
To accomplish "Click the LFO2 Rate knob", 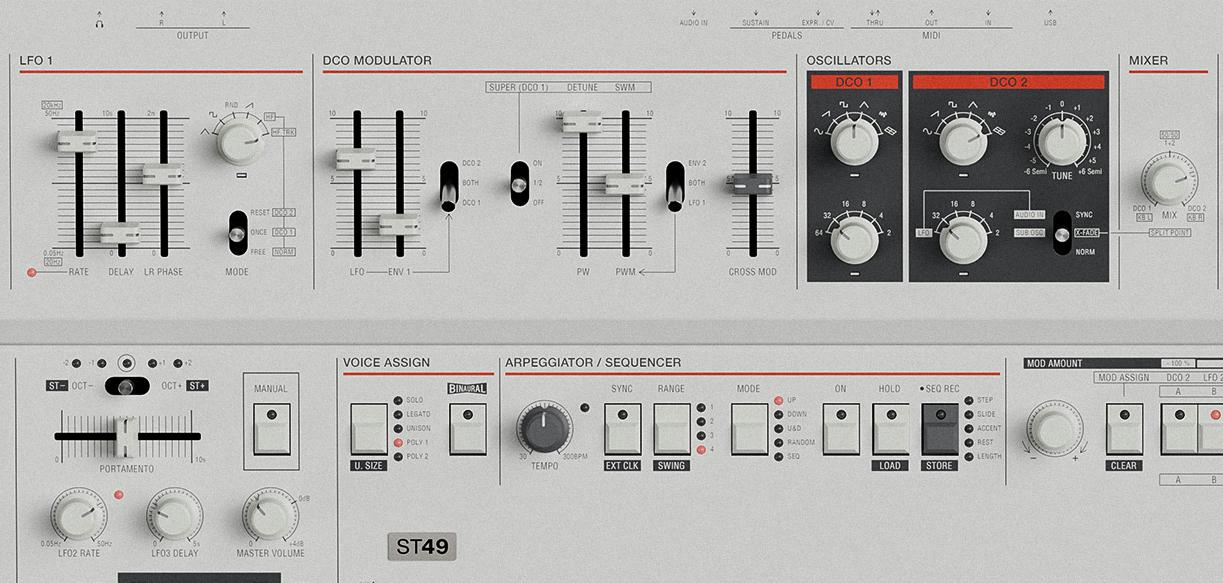I will 77,517.
